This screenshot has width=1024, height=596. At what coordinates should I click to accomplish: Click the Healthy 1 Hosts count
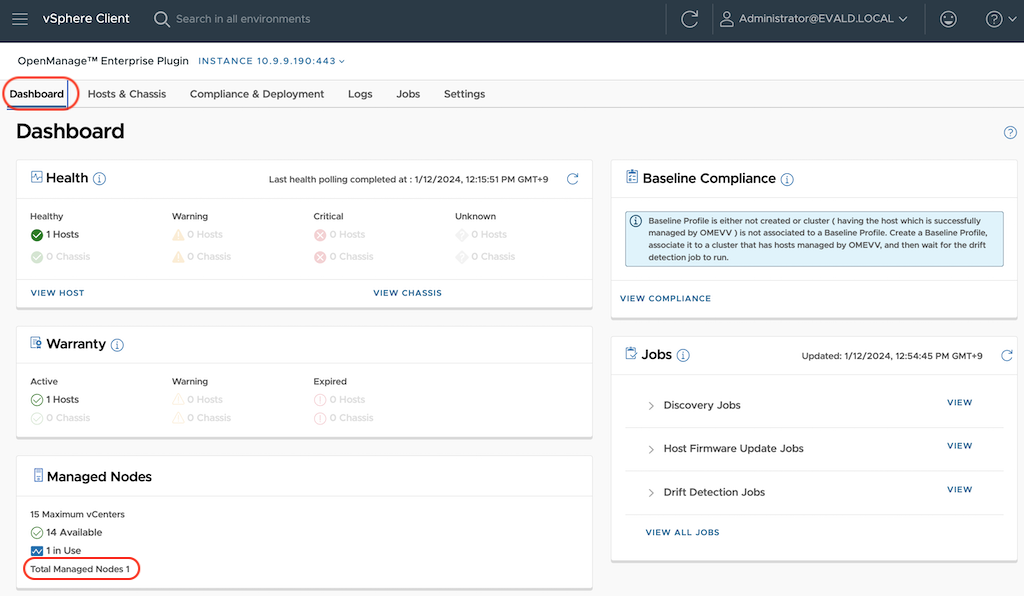pyautogui.click(x=62, y=234)
